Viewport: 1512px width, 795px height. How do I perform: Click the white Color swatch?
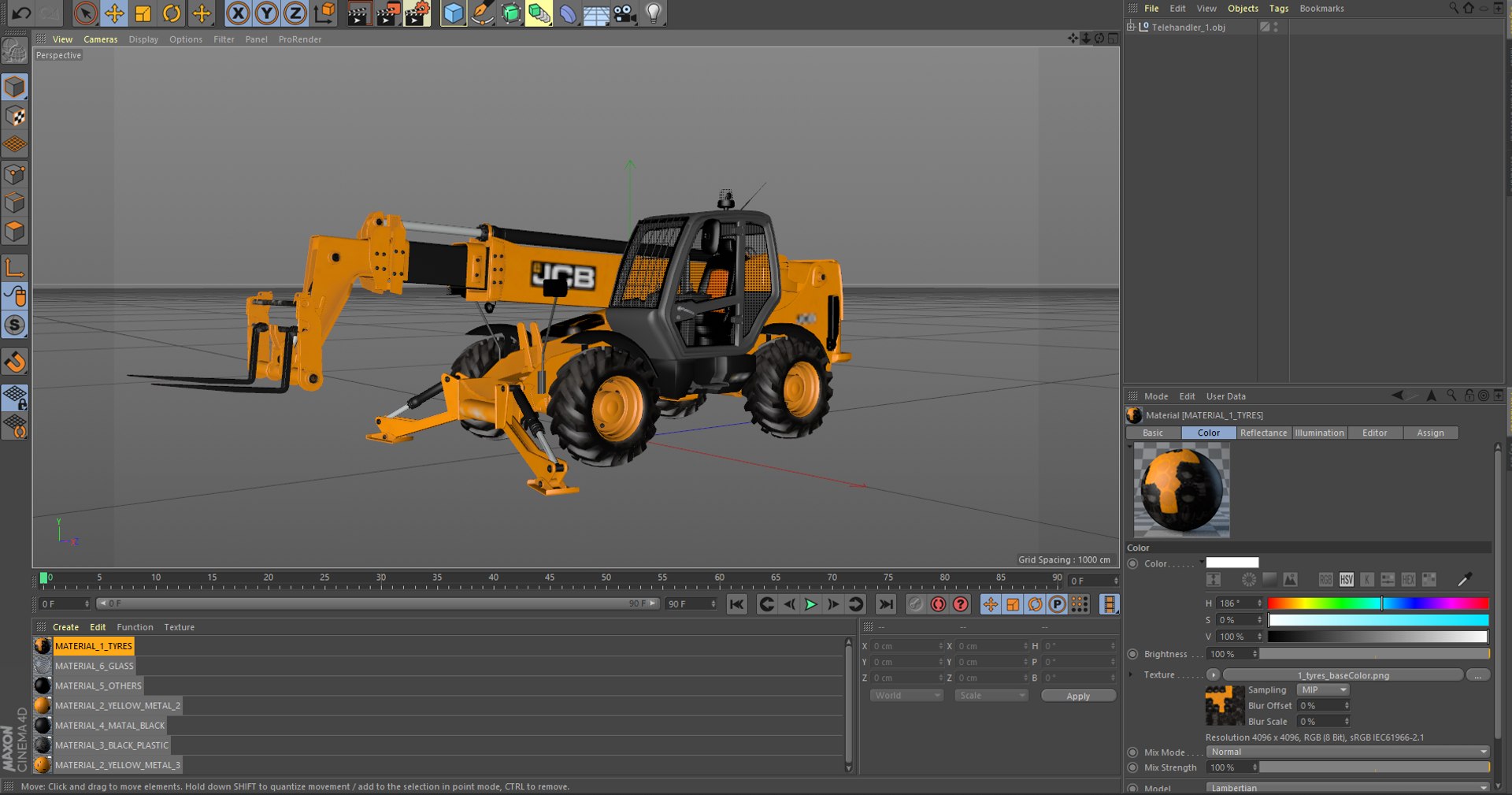point(1232,563)
